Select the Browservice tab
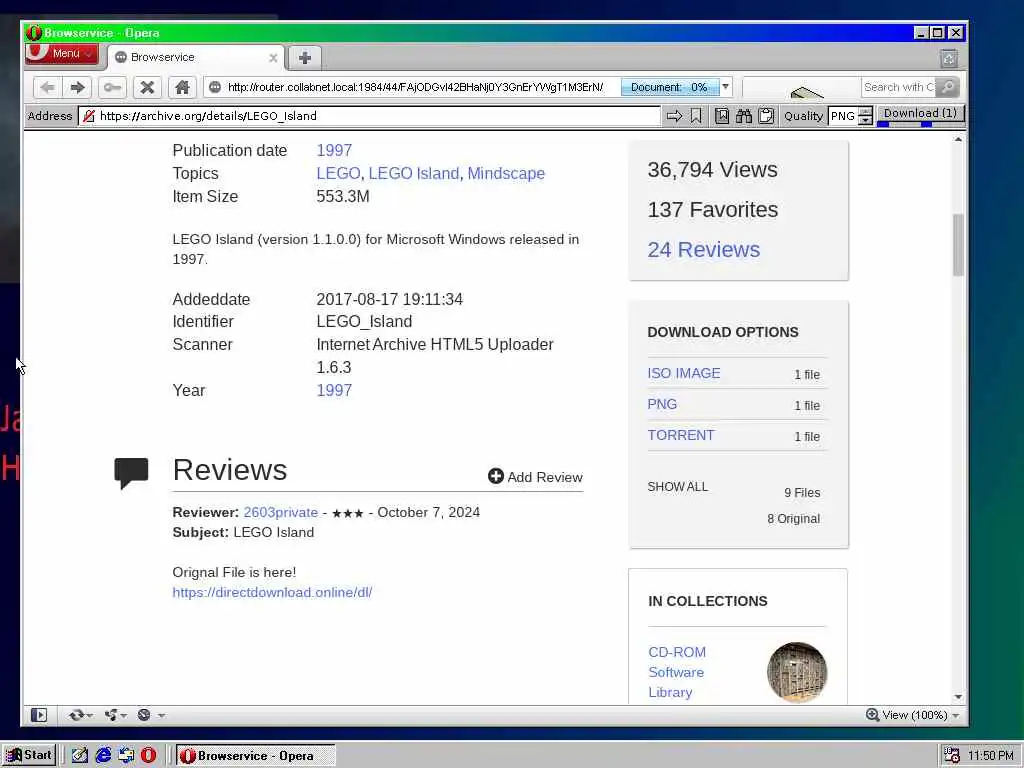Viewport: 1024px width, 768px height. click(196, 57)
